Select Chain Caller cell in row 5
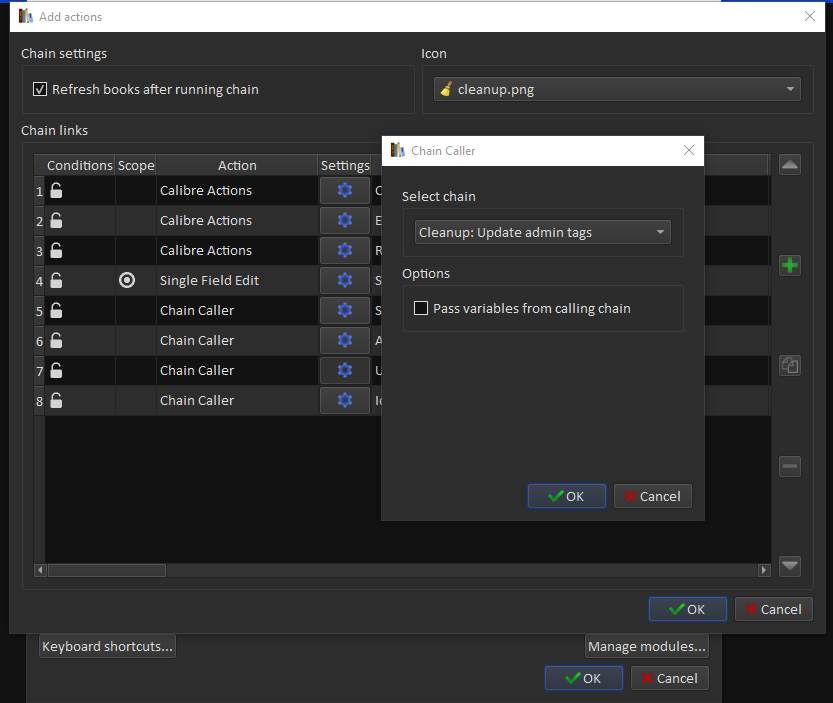The image size is (833, 703). coord(237,310)
